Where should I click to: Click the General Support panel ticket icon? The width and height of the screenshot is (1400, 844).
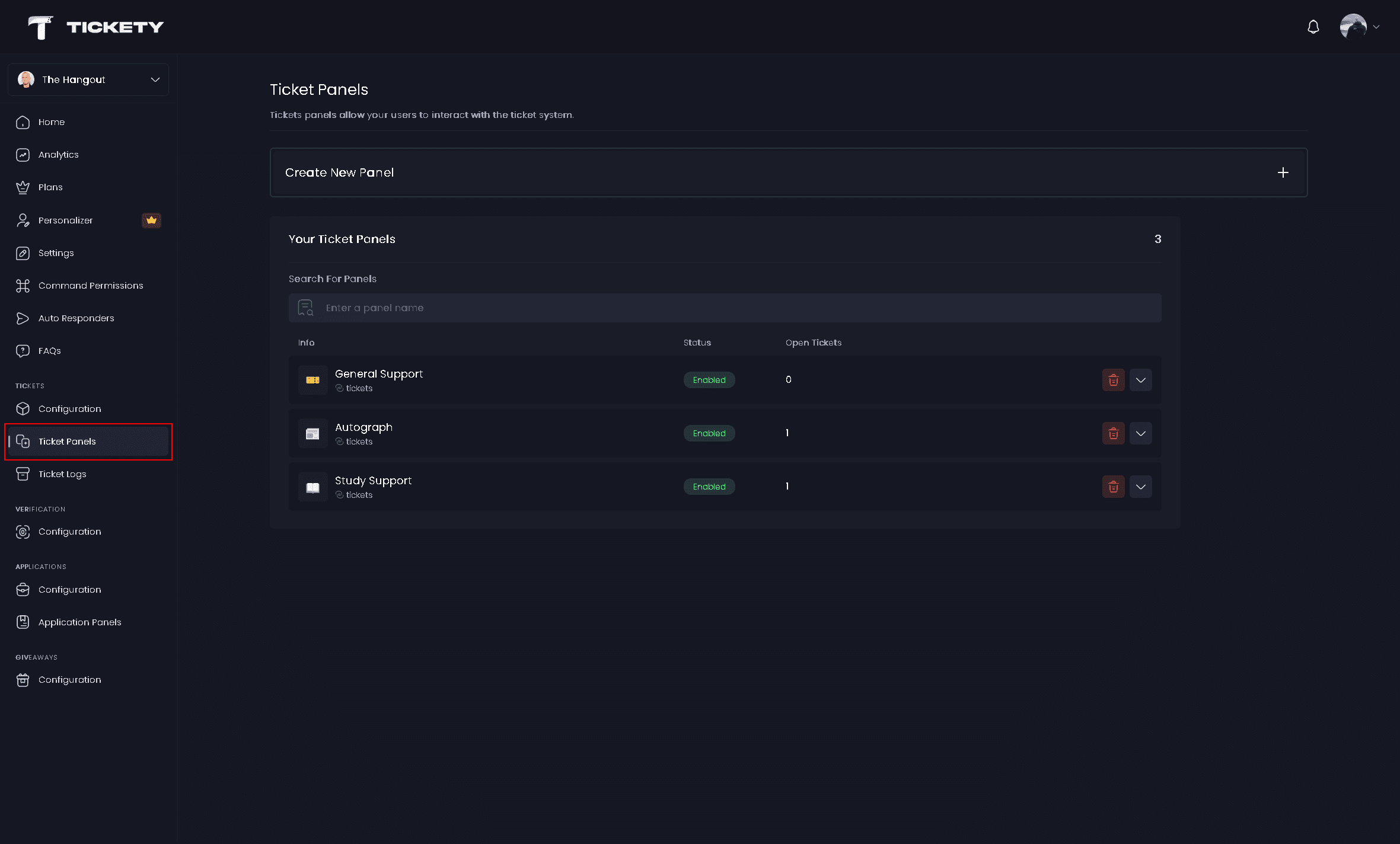click(x=312, y=379)
